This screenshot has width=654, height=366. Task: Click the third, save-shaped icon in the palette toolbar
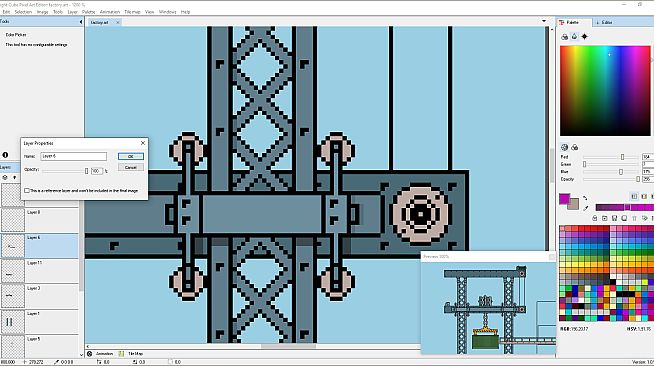(x=614, y=218)
